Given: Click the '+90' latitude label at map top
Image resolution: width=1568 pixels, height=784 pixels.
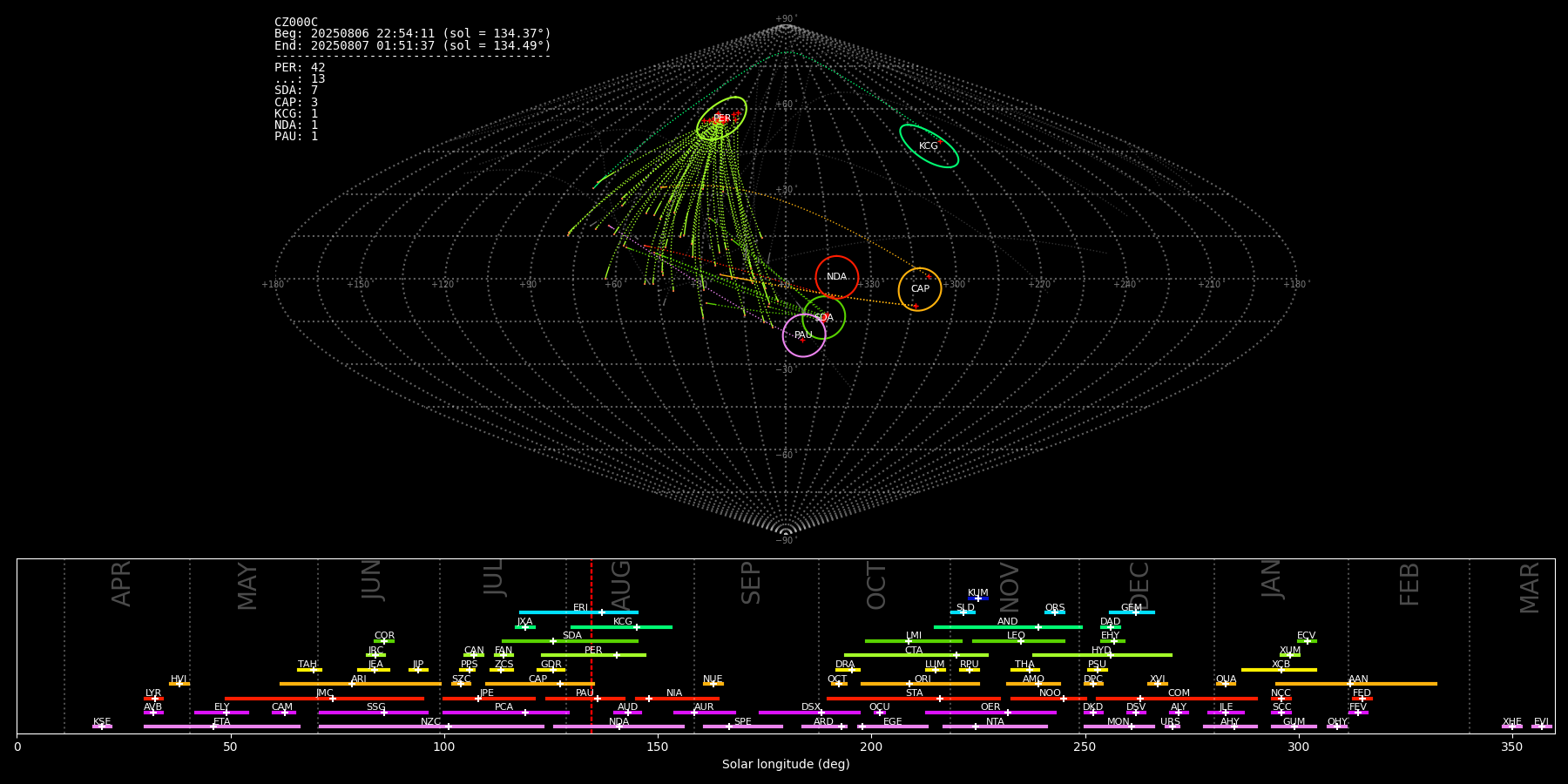Looking at the screenshot, I should (x=785, y=18).
